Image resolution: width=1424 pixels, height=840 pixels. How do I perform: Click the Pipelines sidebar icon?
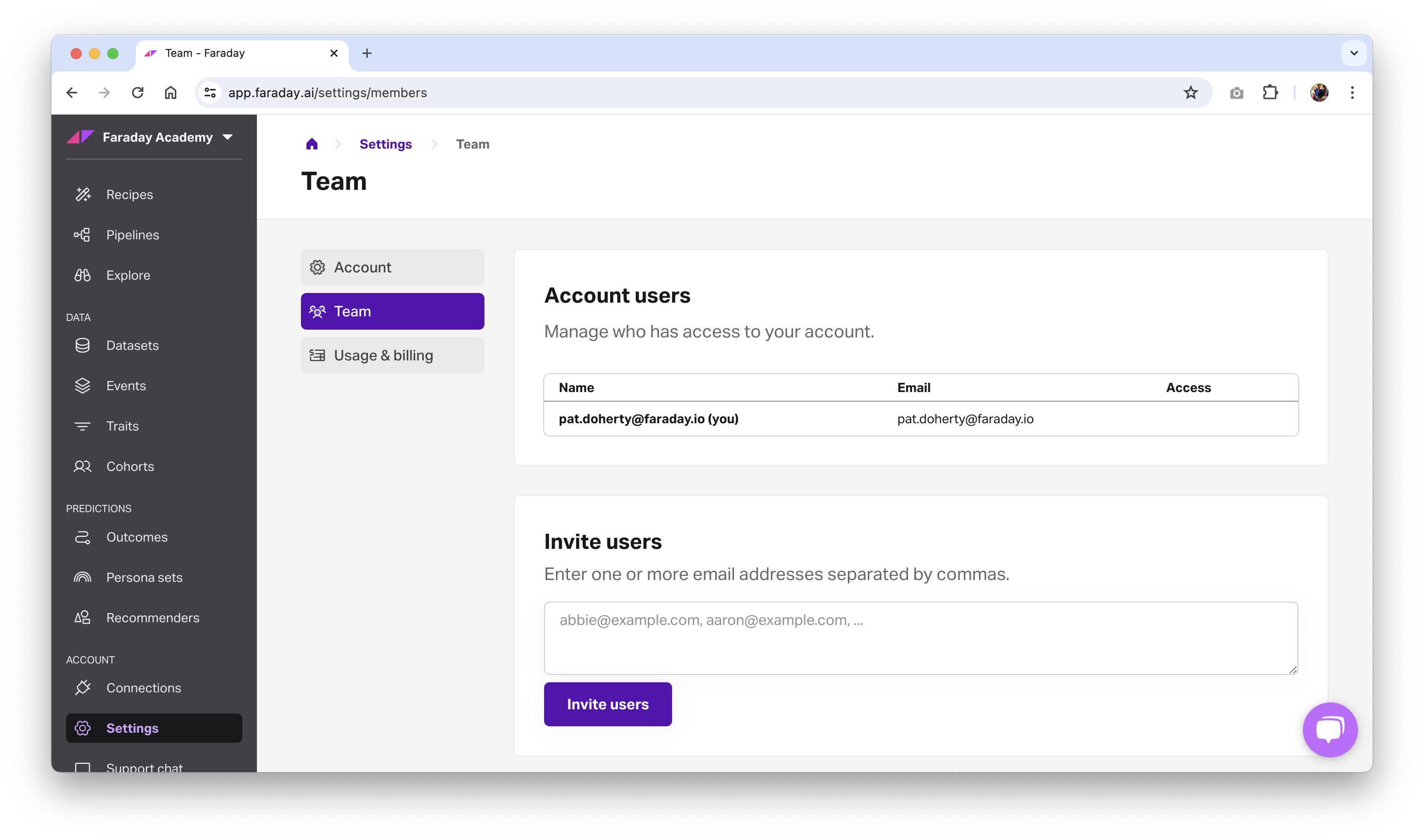pos(83,235)
